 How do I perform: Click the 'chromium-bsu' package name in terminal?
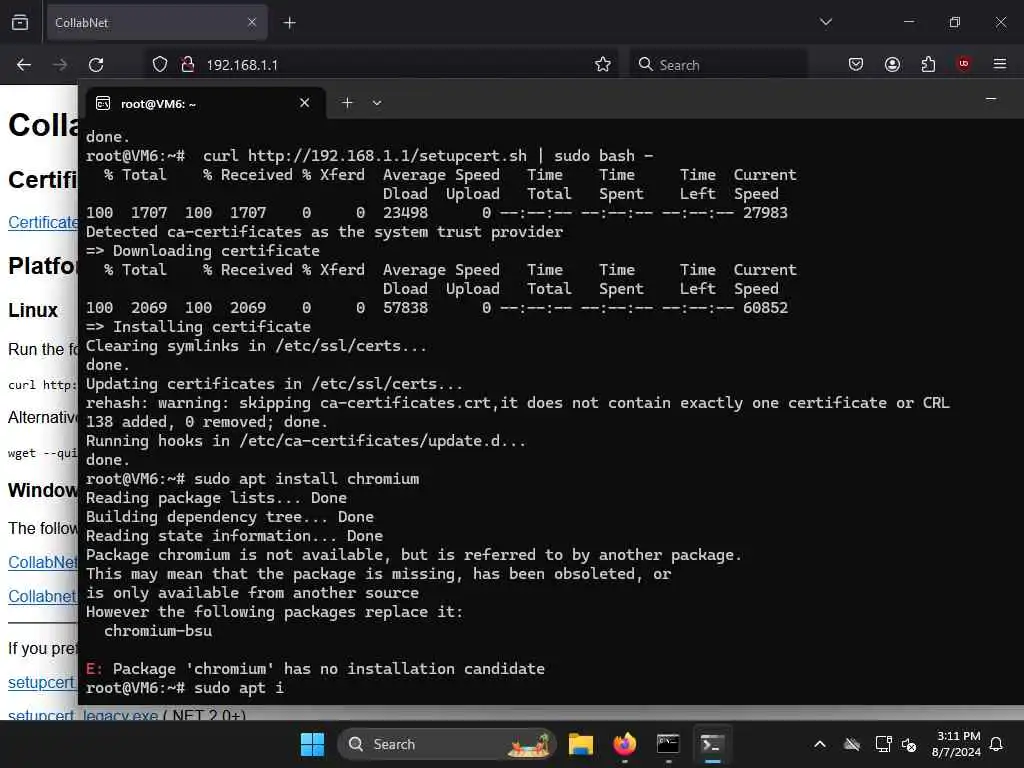tap(158, 631)
